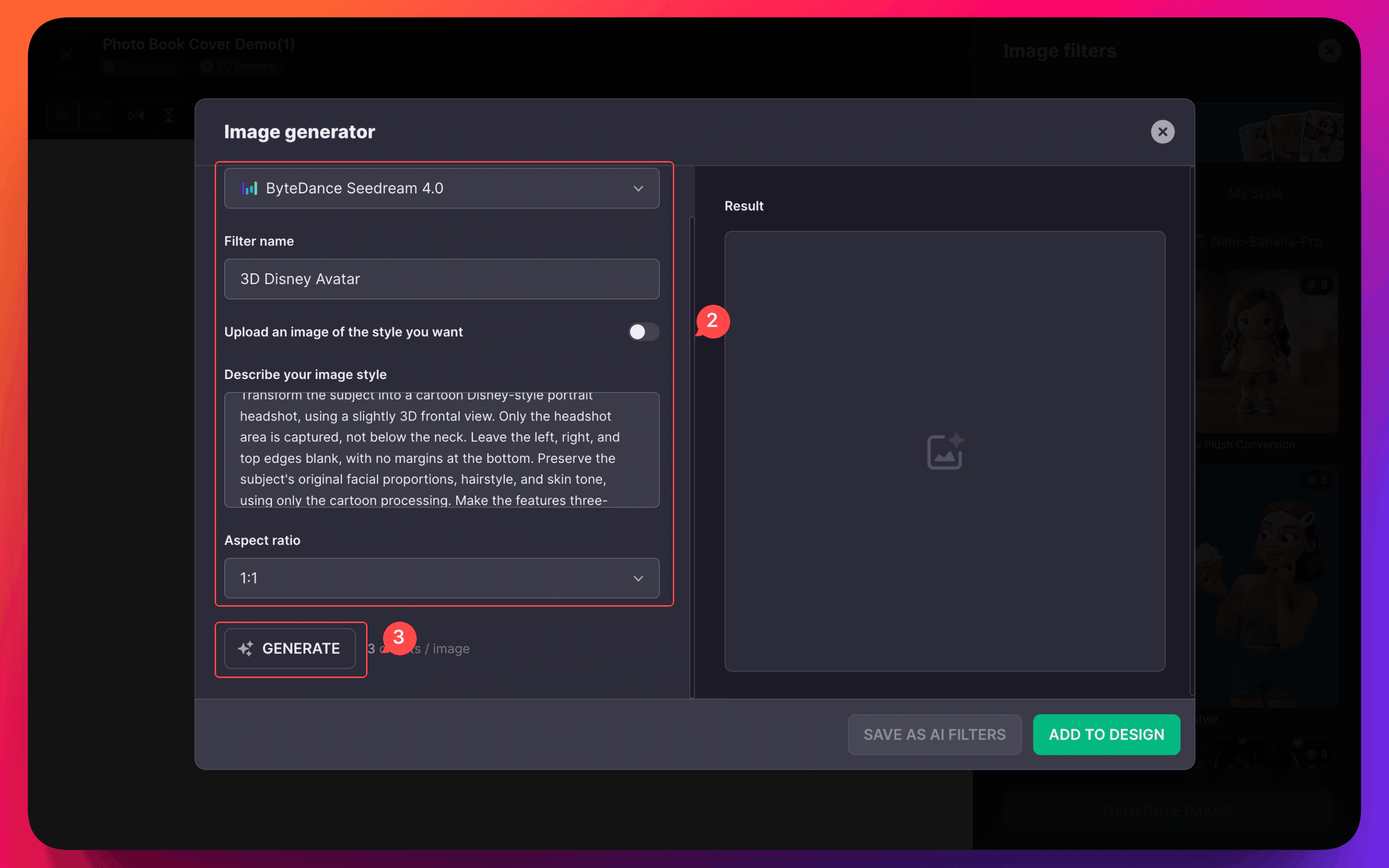Open the ByteDance Seedream 4.0 model dropdown
Image resolution: width=1389 pixels, height=868 pixels.
point(441,188)
